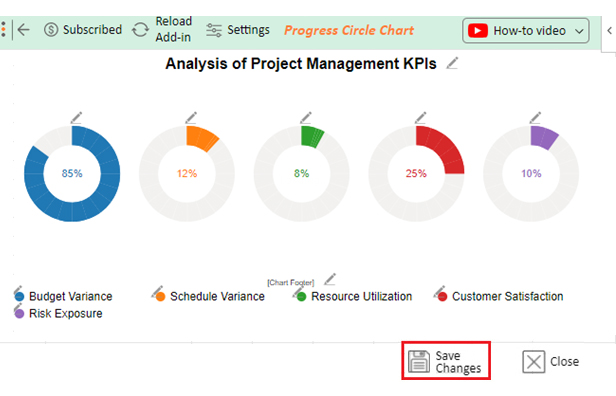This screenshot has width=616, height=396.
Task: Click the 'Risk Exposure' legend text
Action: [66, 314]
